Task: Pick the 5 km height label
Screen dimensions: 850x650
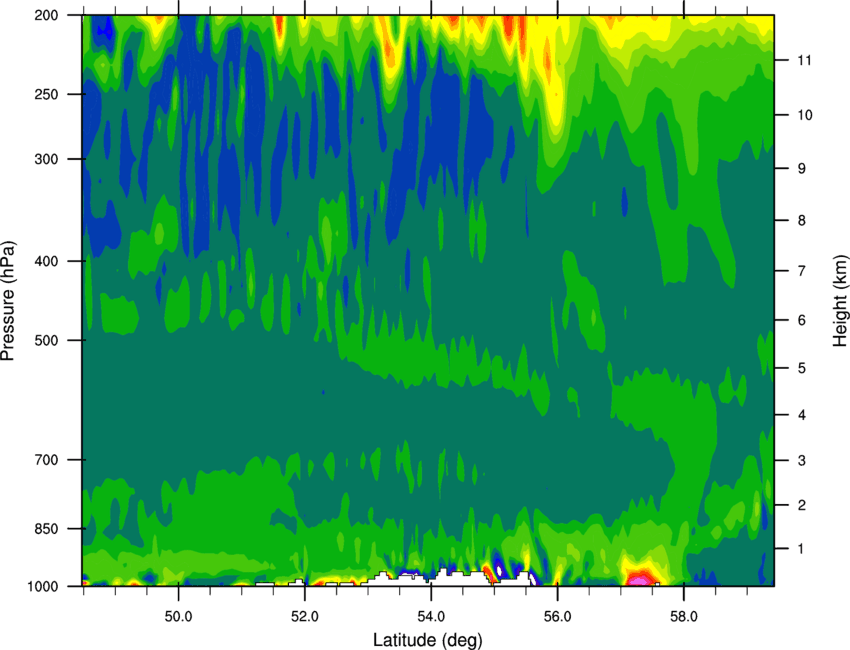Action: coord(802,369)
